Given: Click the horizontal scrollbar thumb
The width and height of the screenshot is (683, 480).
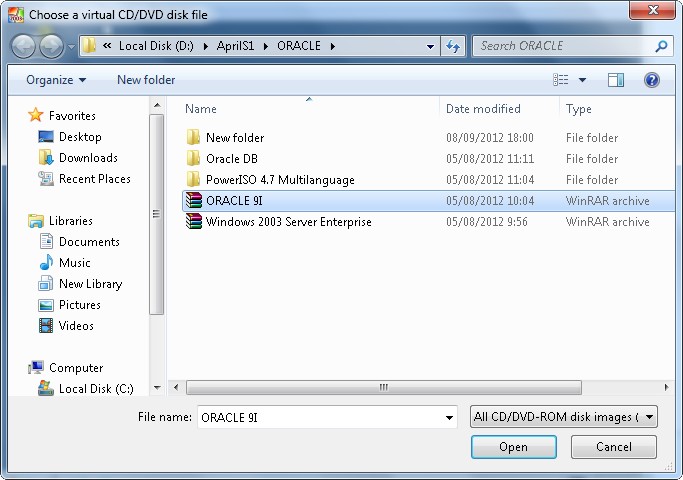Looking at the screenshot, I should [383, 387].
